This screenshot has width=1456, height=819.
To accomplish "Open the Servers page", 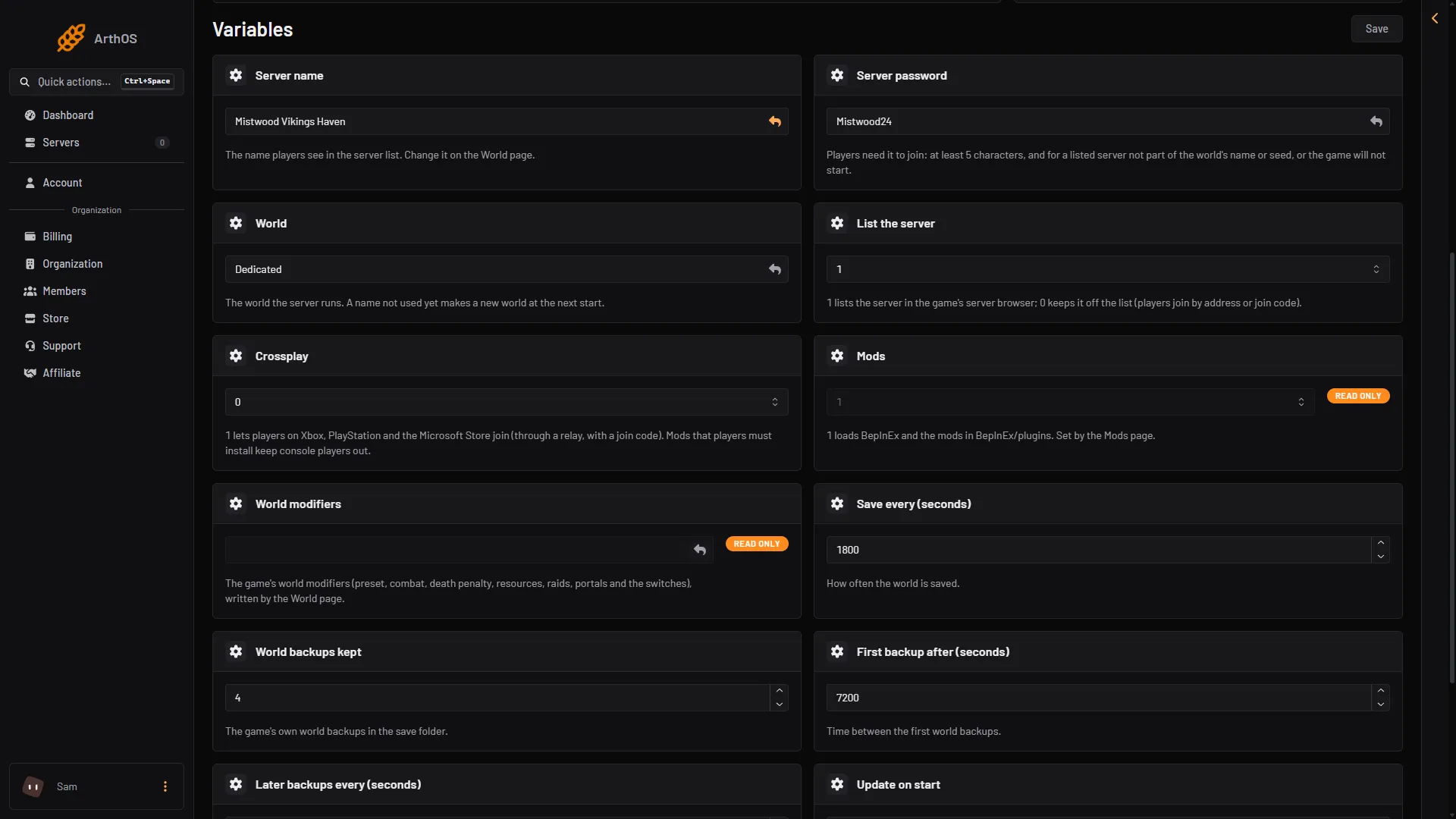I will 96,143.
